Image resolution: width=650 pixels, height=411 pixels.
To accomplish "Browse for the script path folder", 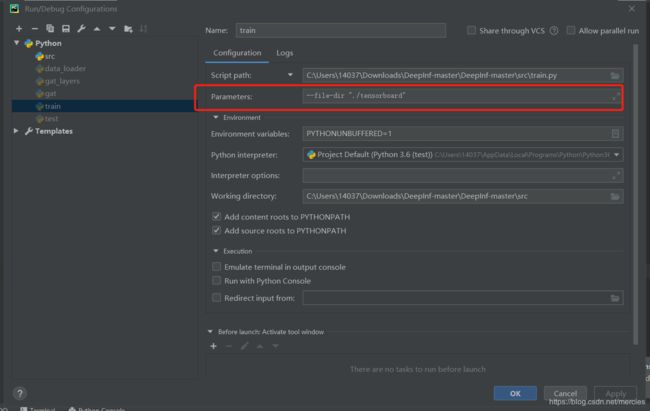I will [615, 75].
